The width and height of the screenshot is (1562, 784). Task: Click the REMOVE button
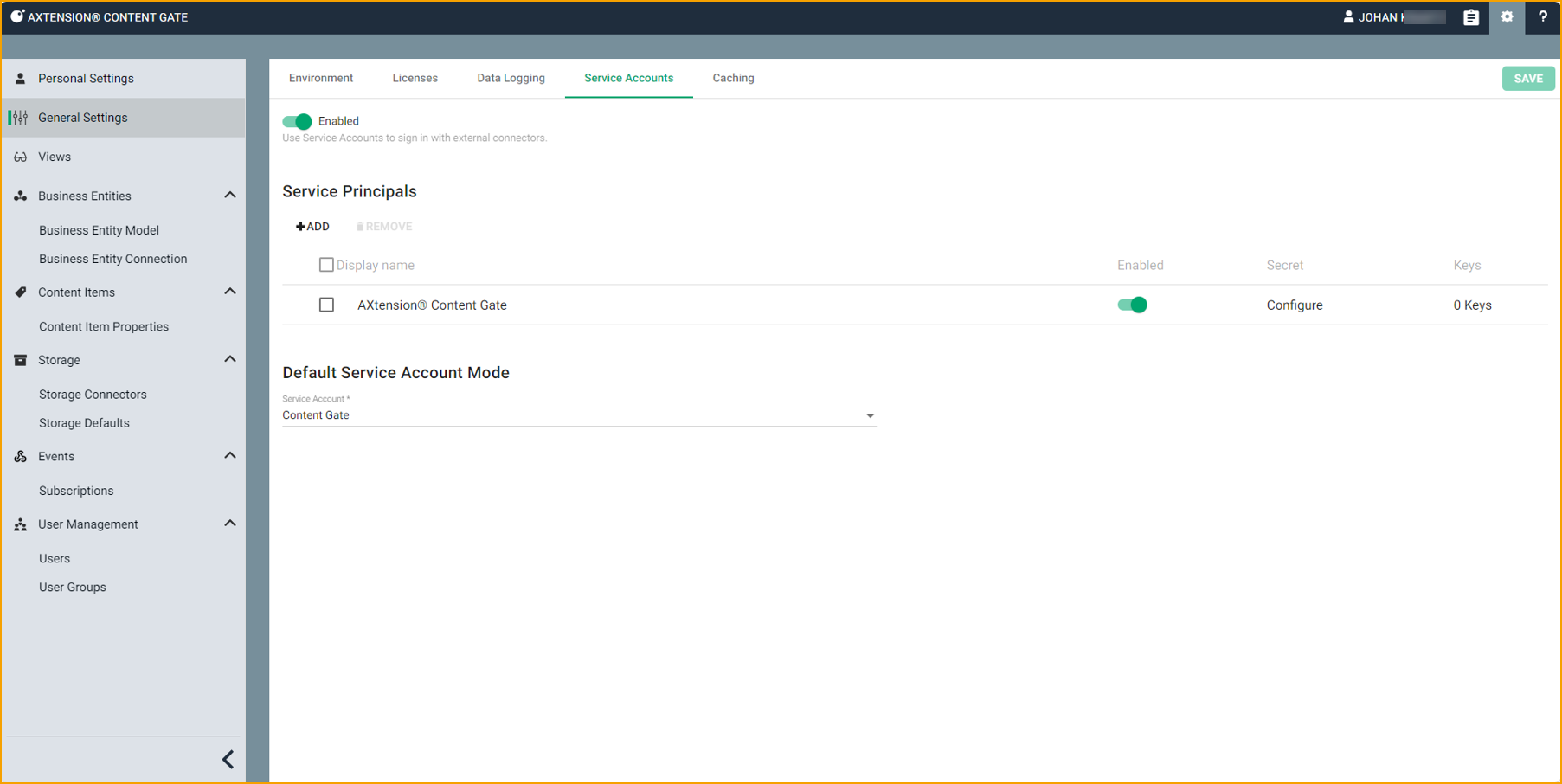click(x=384, y=227)
